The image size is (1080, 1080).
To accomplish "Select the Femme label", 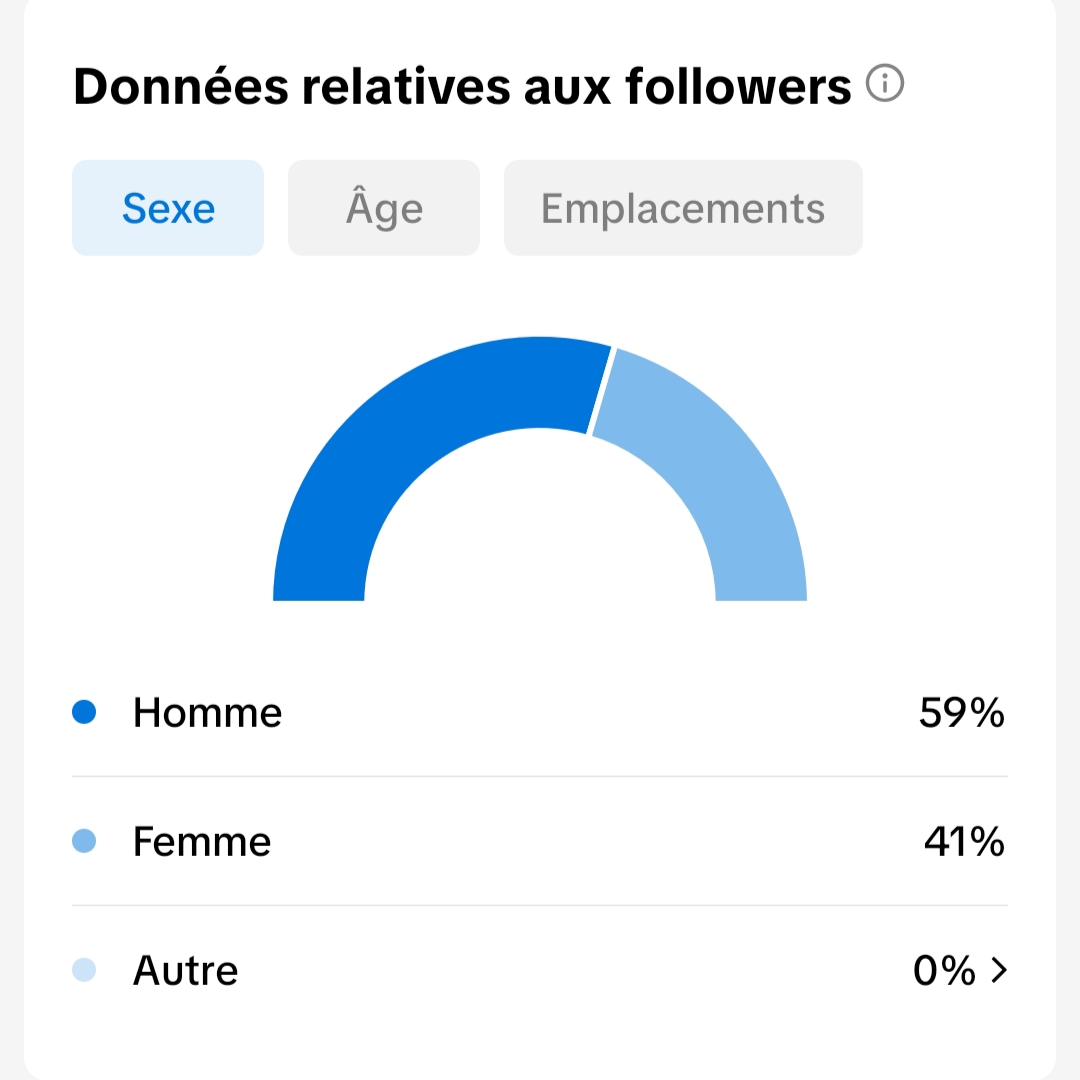I will click(x=202, y=842).
